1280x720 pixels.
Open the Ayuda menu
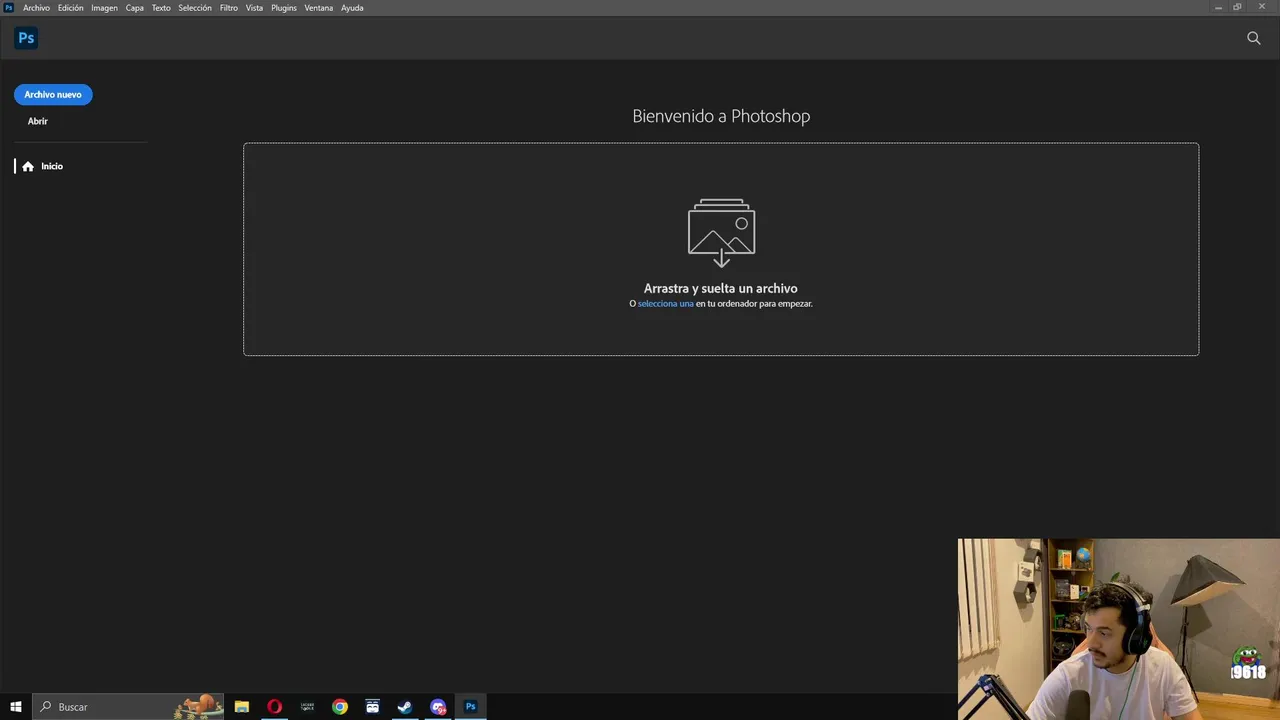(x=352, y=8)
